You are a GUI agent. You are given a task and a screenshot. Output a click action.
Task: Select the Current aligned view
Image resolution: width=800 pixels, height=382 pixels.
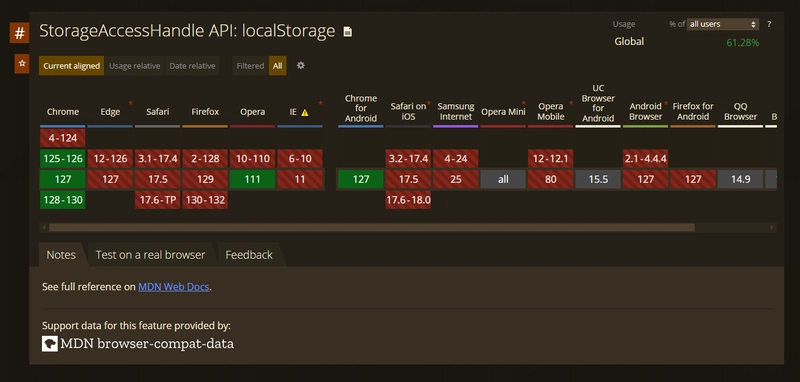pos(72,66)
